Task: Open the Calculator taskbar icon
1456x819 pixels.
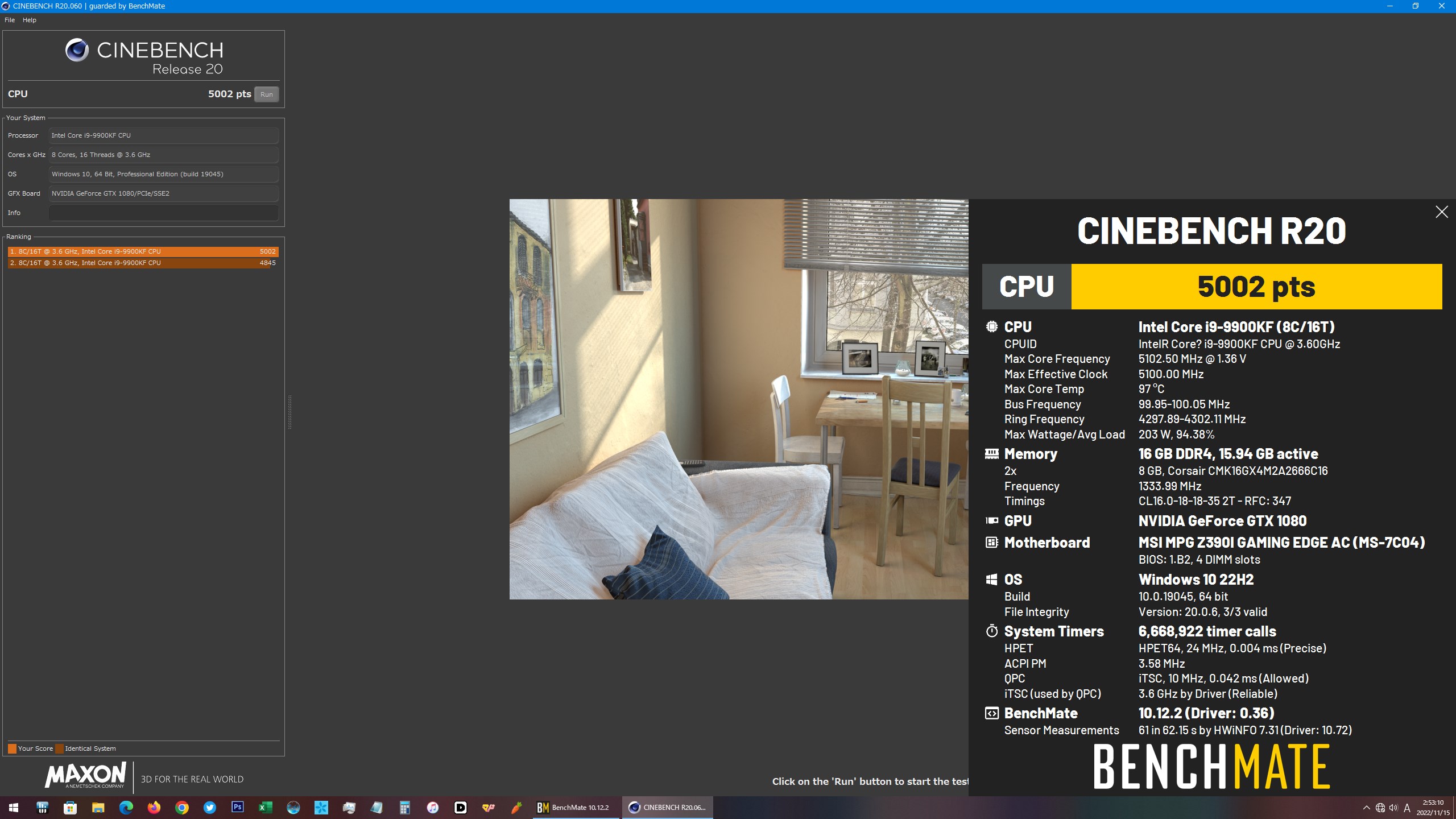Action: click(x=404, y=808)
